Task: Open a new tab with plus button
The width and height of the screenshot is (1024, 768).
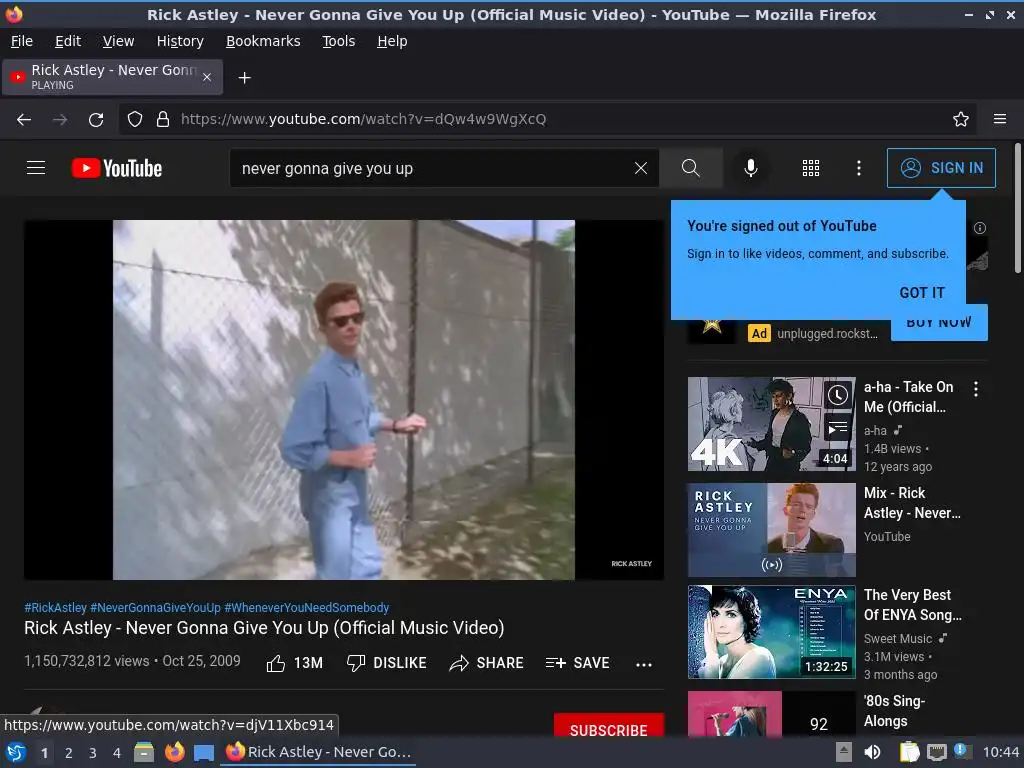Action: click(244, 78)
